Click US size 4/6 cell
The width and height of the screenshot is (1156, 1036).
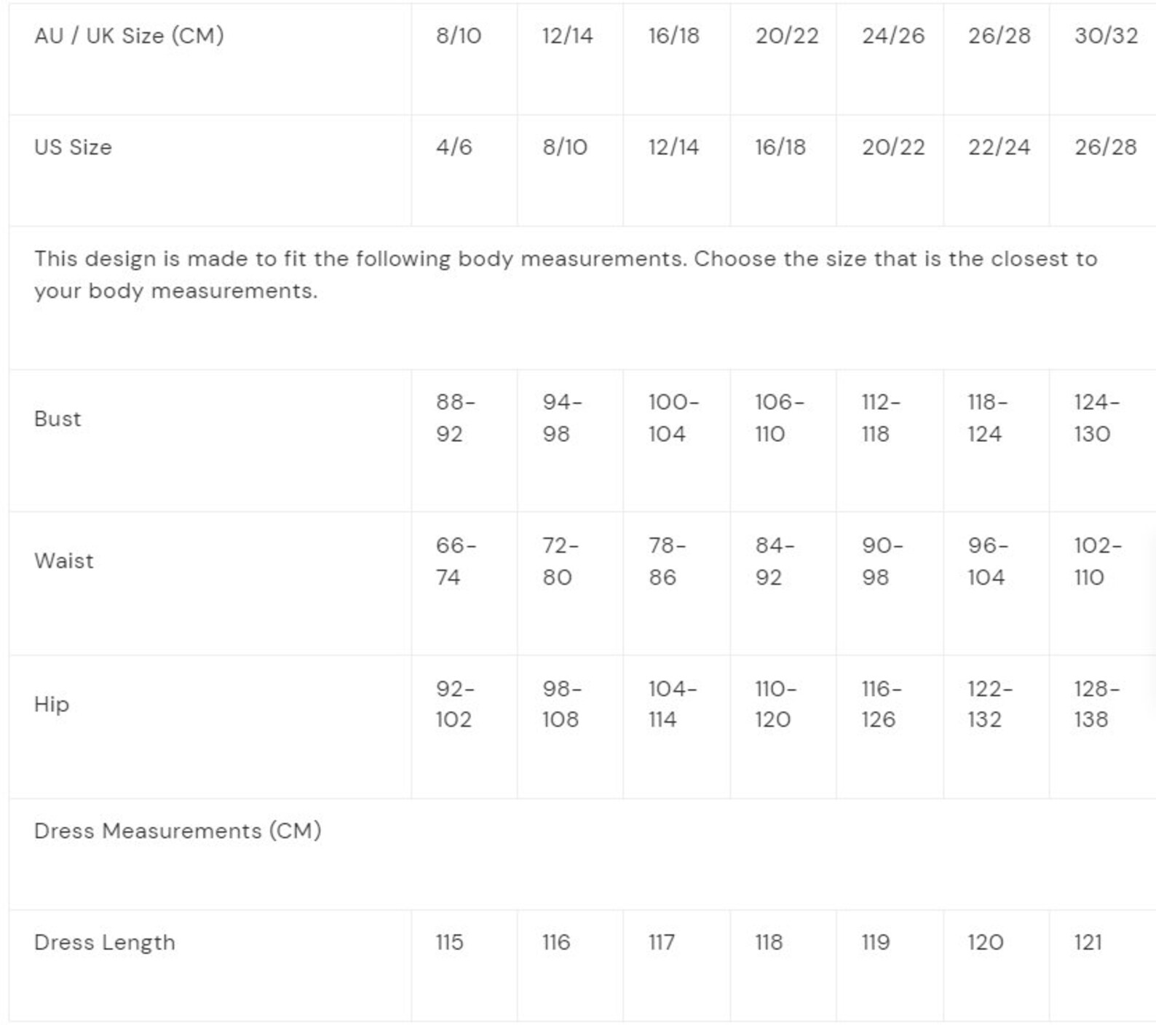click(454, 147)
